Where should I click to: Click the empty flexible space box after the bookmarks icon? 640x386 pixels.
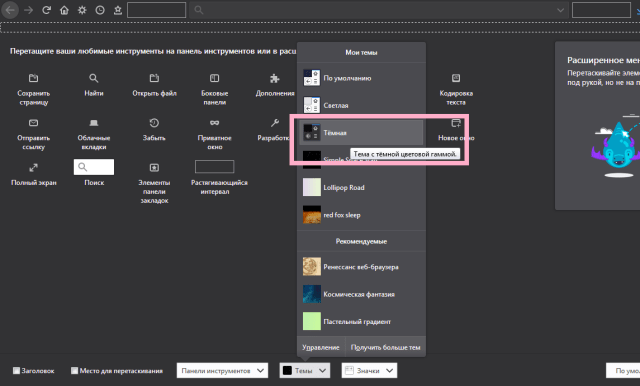click(x=156, y=10)
